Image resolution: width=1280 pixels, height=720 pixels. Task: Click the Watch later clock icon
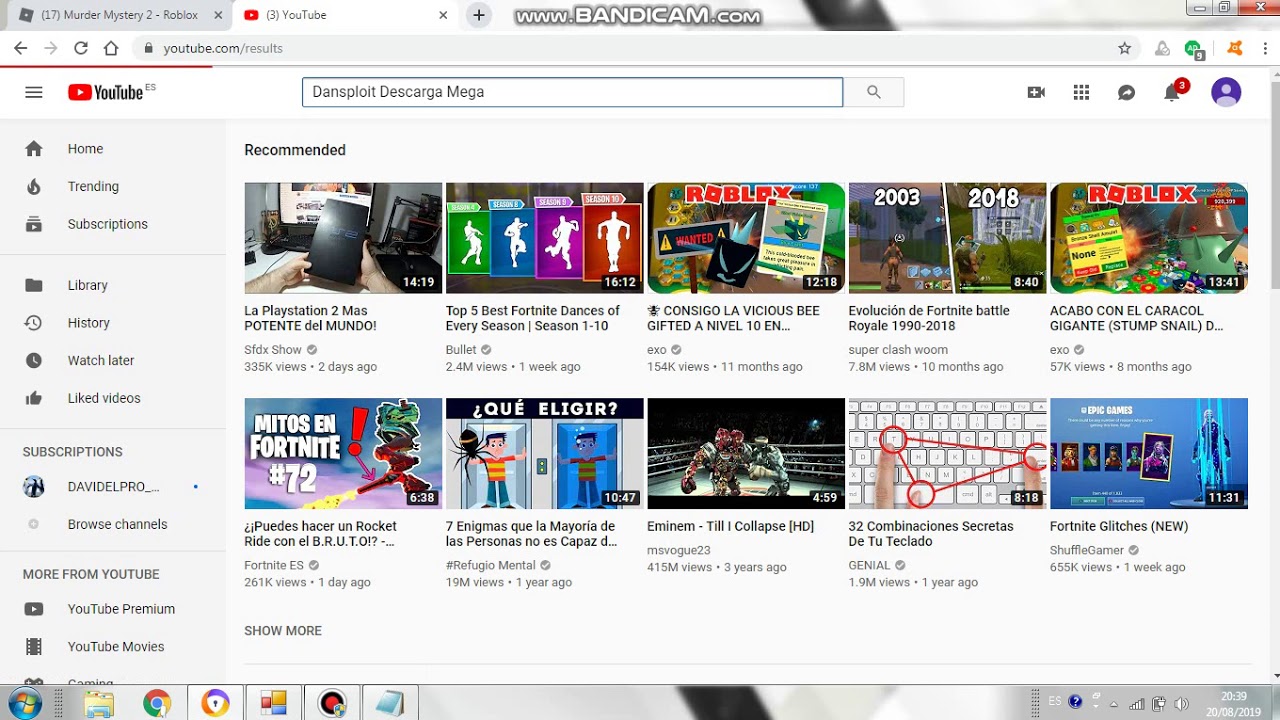pos(34,360)
